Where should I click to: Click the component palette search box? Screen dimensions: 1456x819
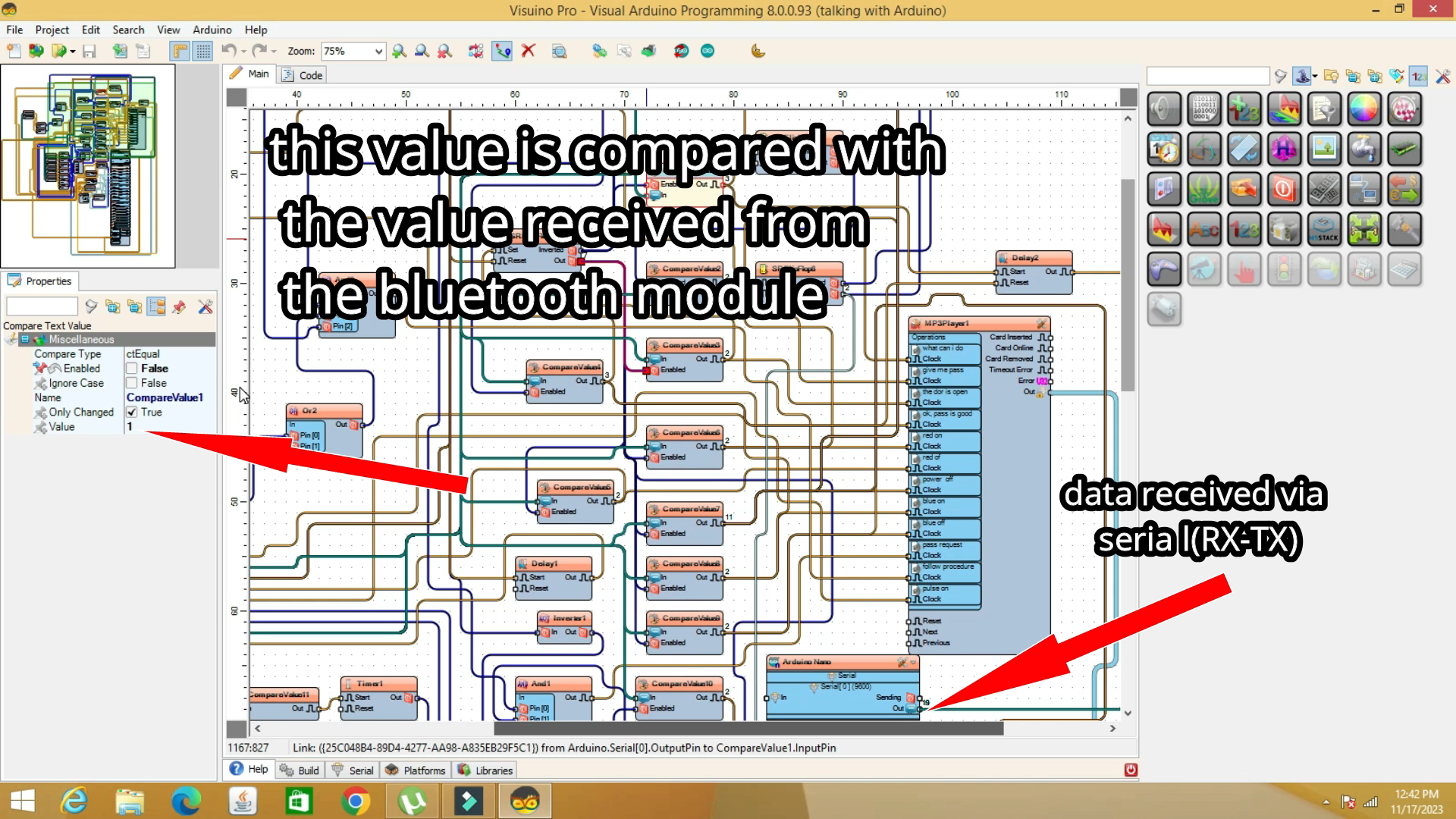tap(1208, 76)
